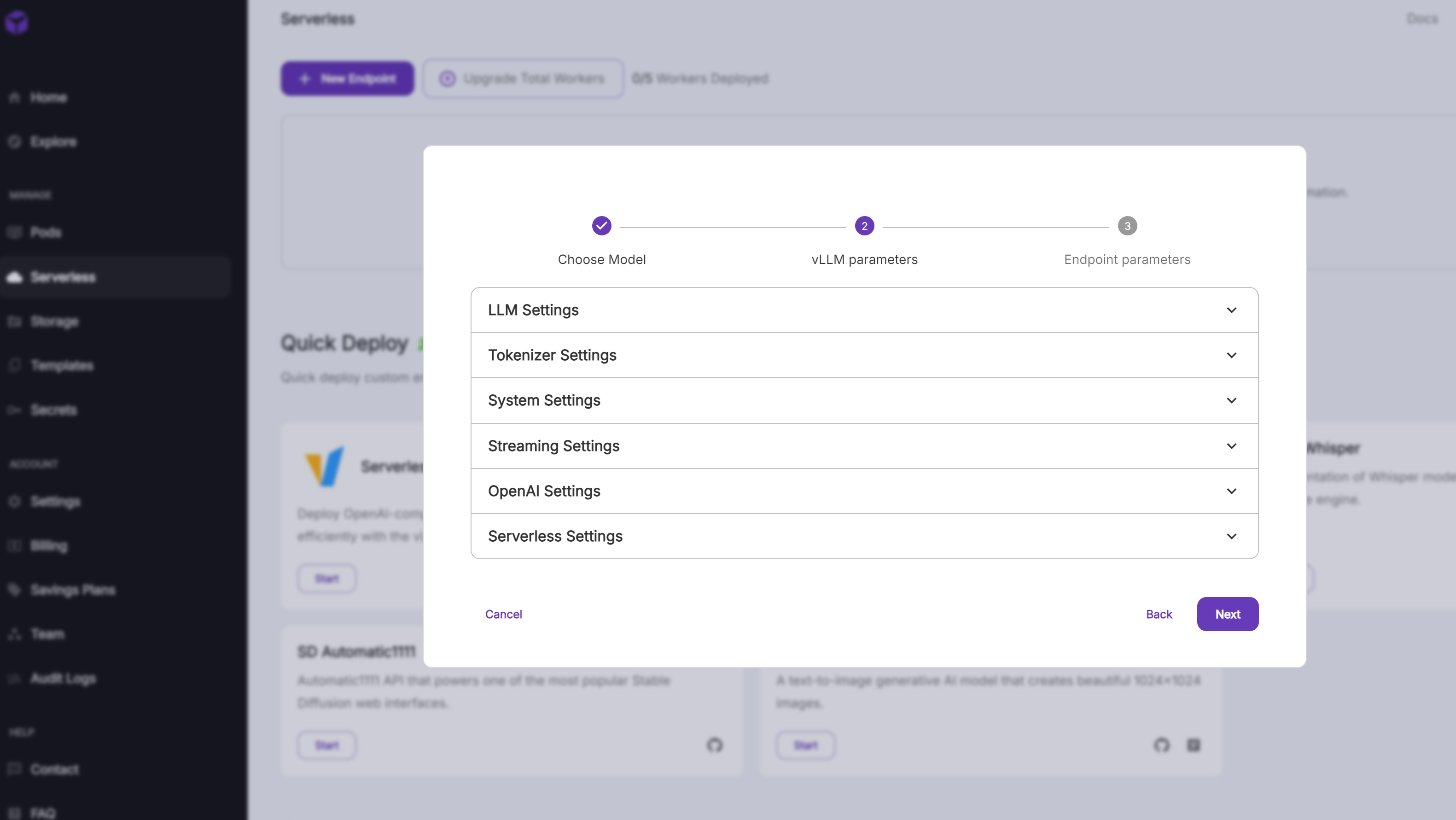Expand the Tokenizer Settings chevron
Image resolution: width=1456 pixels, height=820 pixels.
pos(1231,355)
